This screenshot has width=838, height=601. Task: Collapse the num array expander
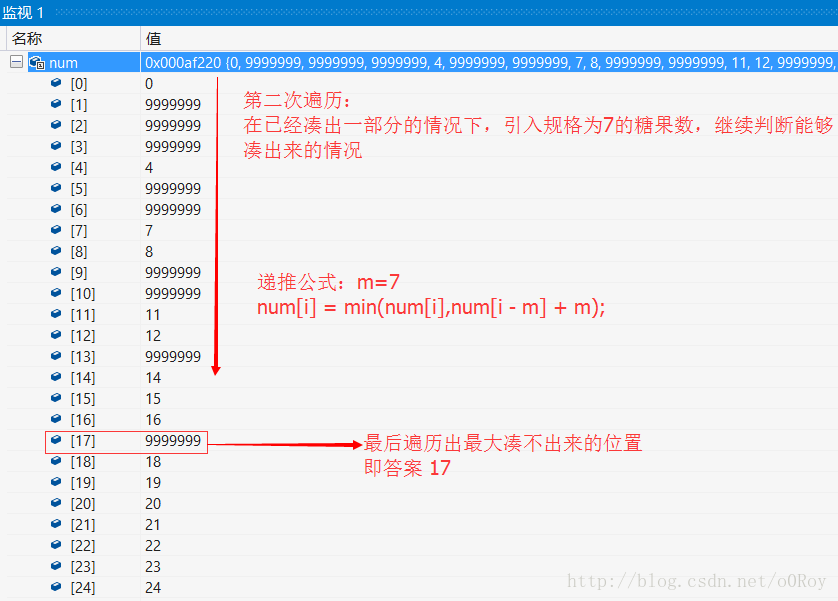[x=17, y=62]
